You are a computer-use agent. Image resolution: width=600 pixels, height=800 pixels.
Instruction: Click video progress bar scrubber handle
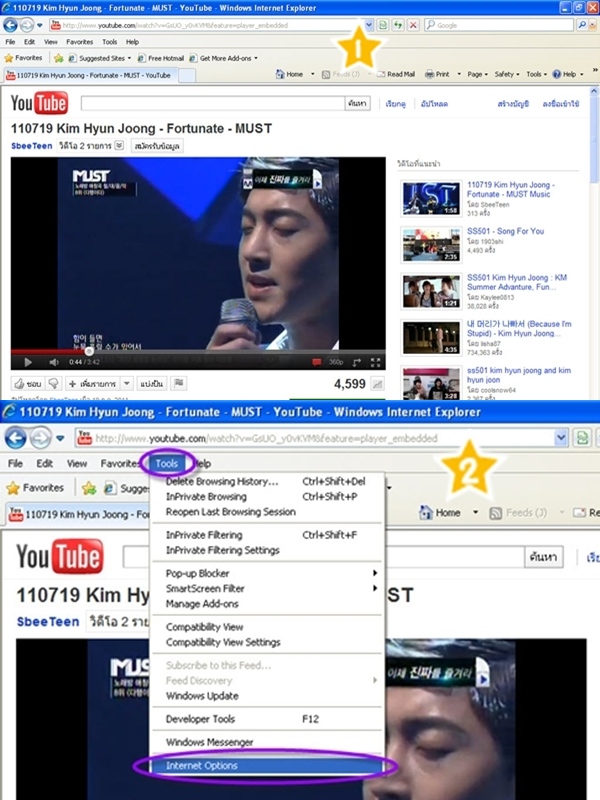[x=89, y=352]
